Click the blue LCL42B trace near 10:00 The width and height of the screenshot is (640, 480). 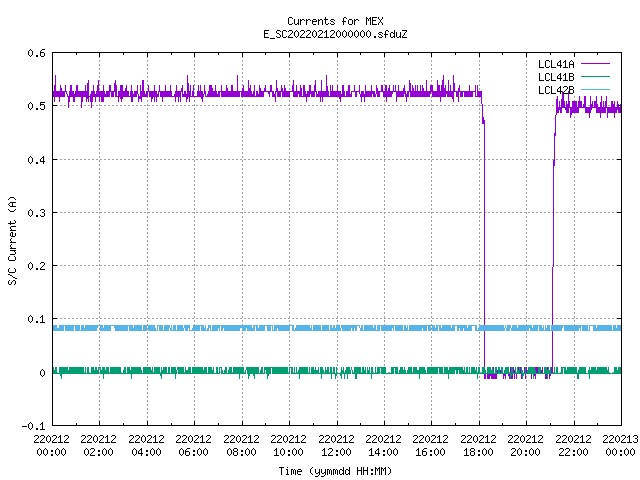tap(289, 328)
